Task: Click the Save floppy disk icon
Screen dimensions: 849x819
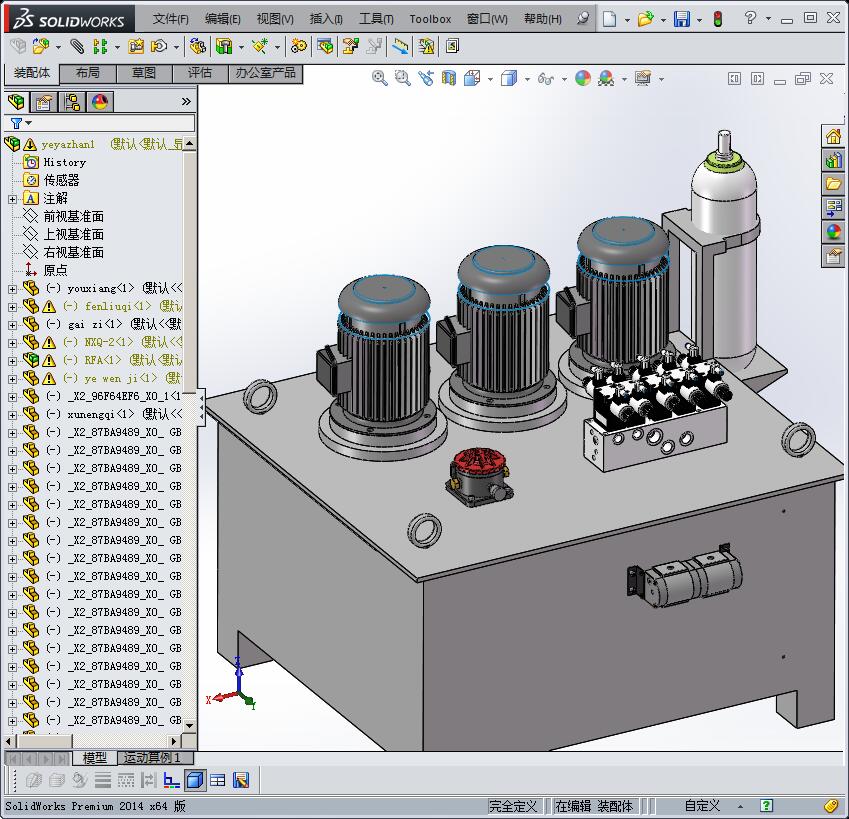Action: [x=682, y=19]
